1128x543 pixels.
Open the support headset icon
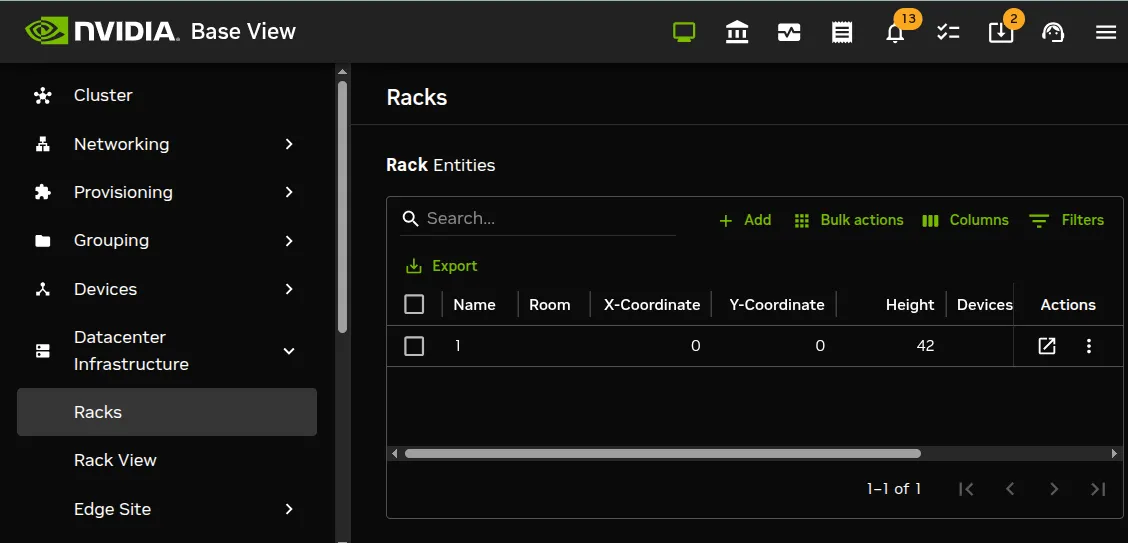(x=1053, y=32)
